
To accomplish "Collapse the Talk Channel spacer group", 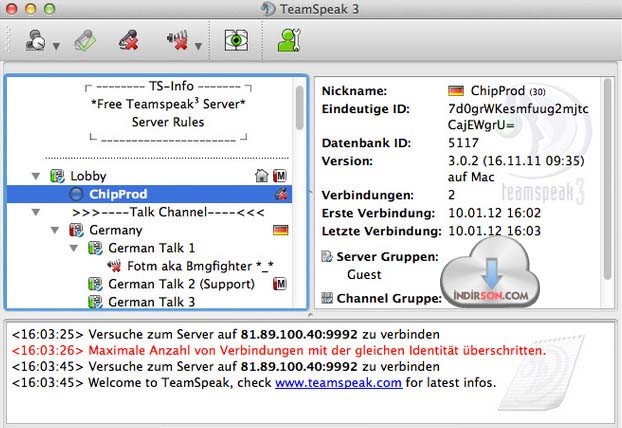I will pos(36,212).
